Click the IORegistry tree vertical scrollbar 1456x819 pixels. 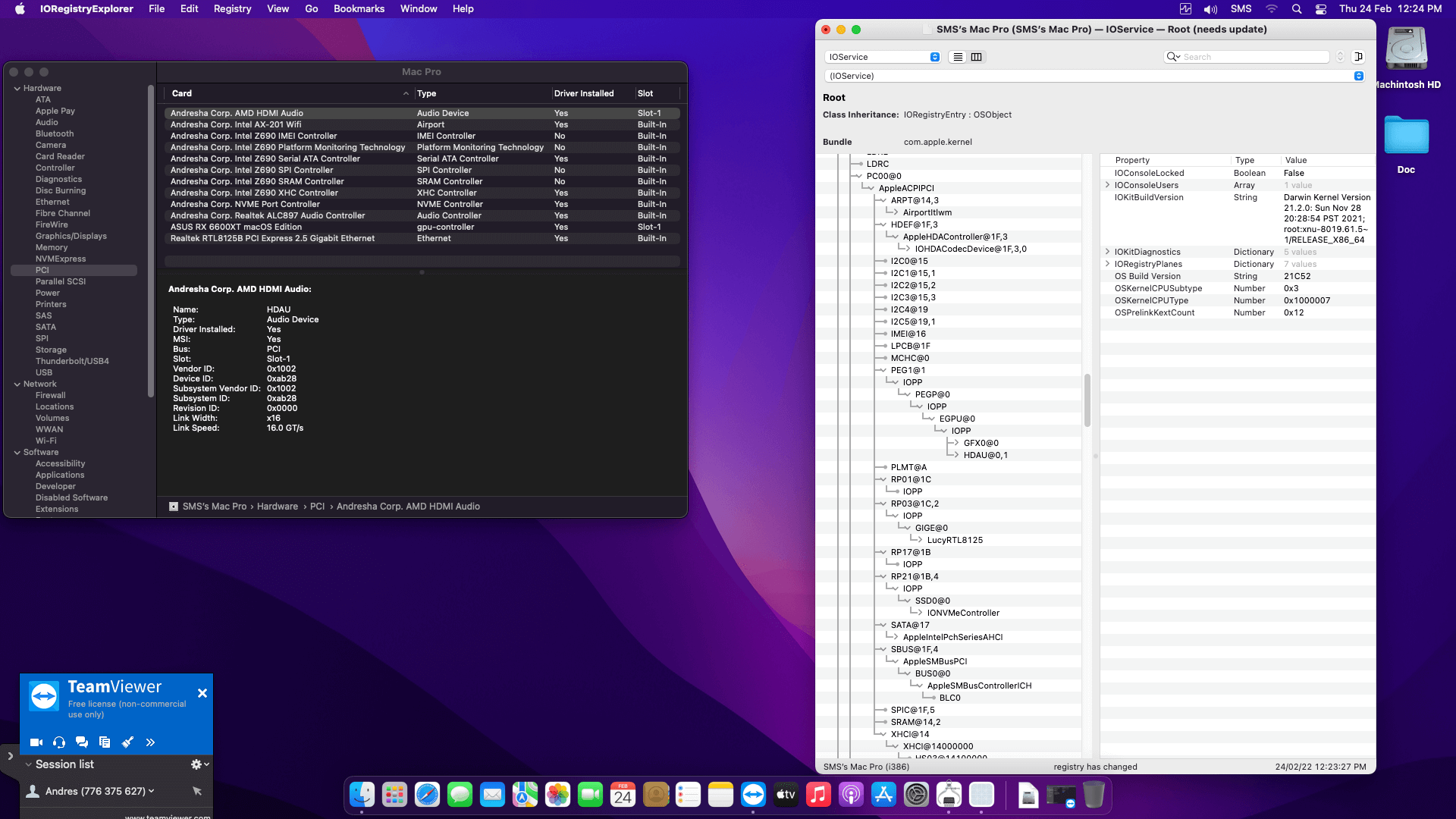pos(1087,400)
